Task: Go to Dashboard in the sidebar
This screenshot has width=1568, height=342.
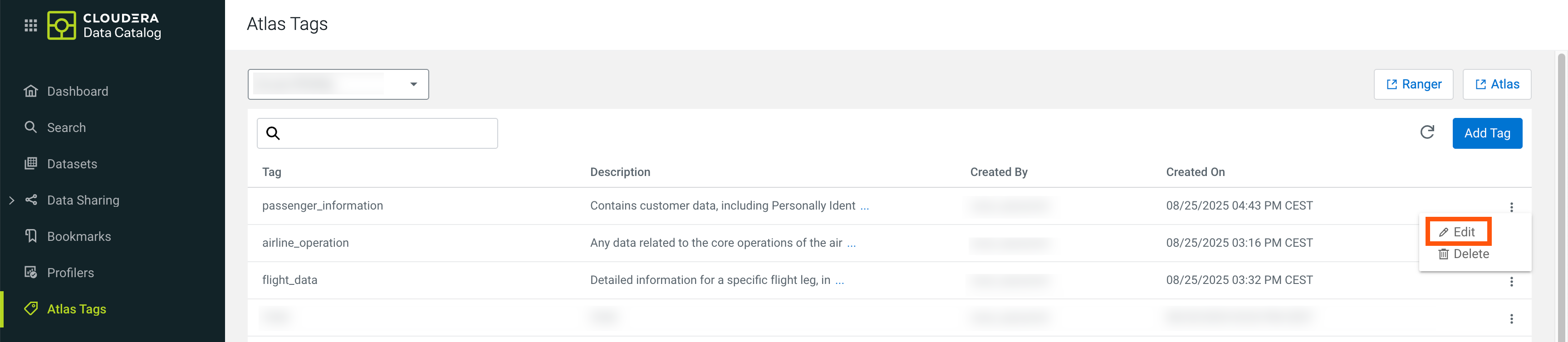Action: (x=77, y=91)
